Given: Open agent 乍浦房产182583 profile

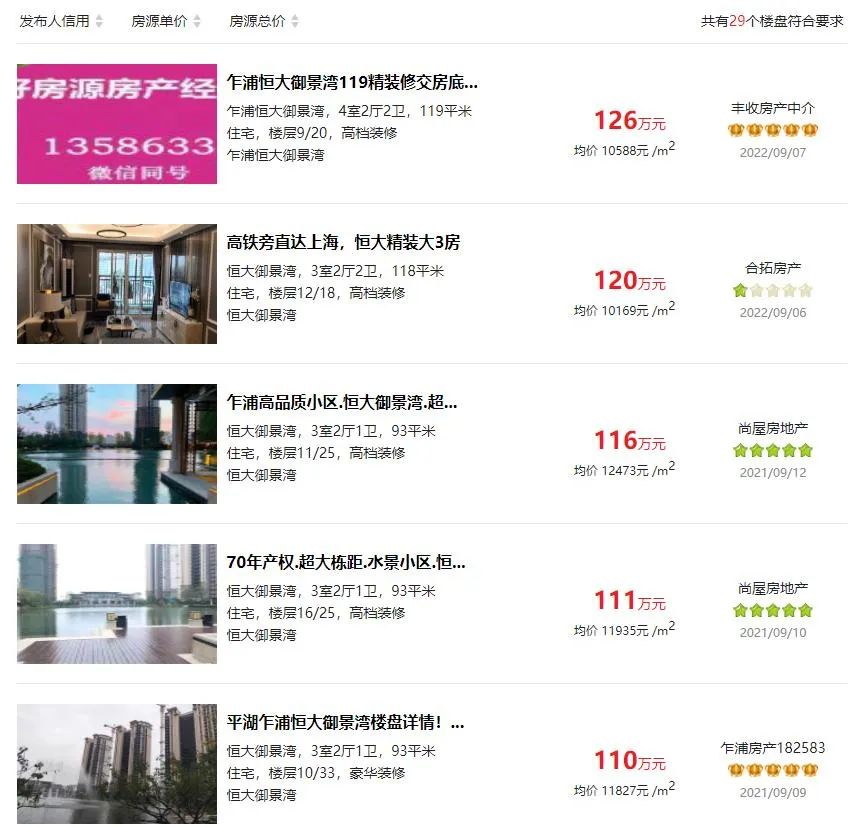Looking at the screenshot, I should (x=773, y=748).
